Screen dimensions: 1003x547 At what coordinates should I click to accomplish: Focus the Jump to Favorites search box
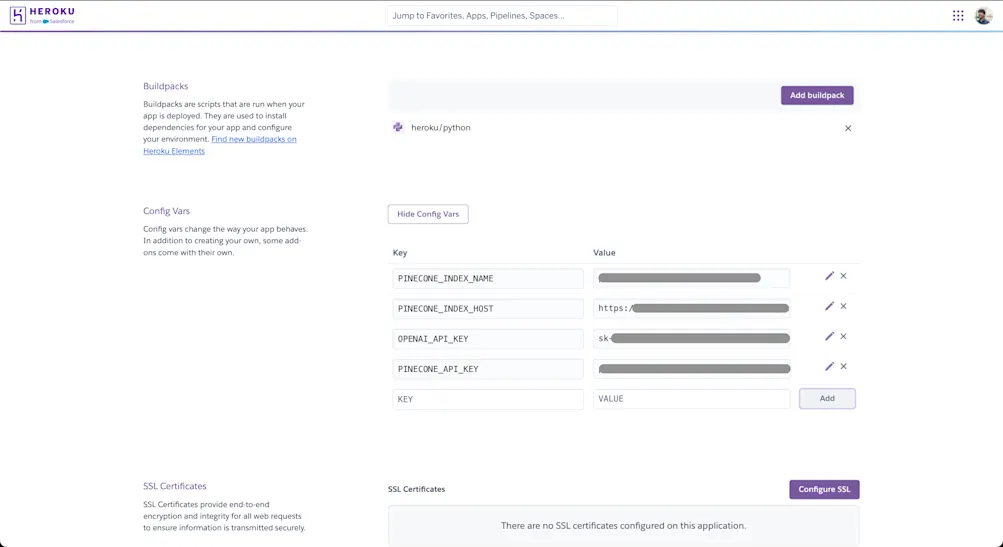point(502,15)
